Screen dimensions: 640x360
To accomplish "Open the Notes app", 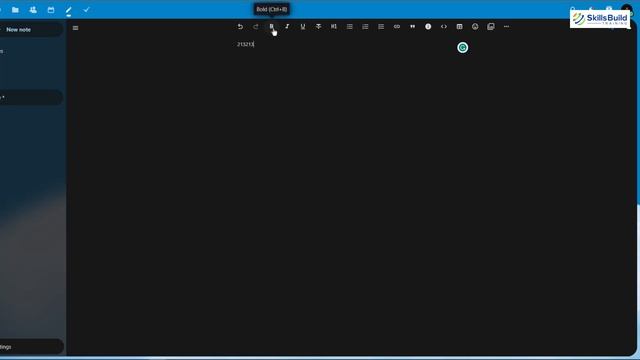I will point(69,10).
